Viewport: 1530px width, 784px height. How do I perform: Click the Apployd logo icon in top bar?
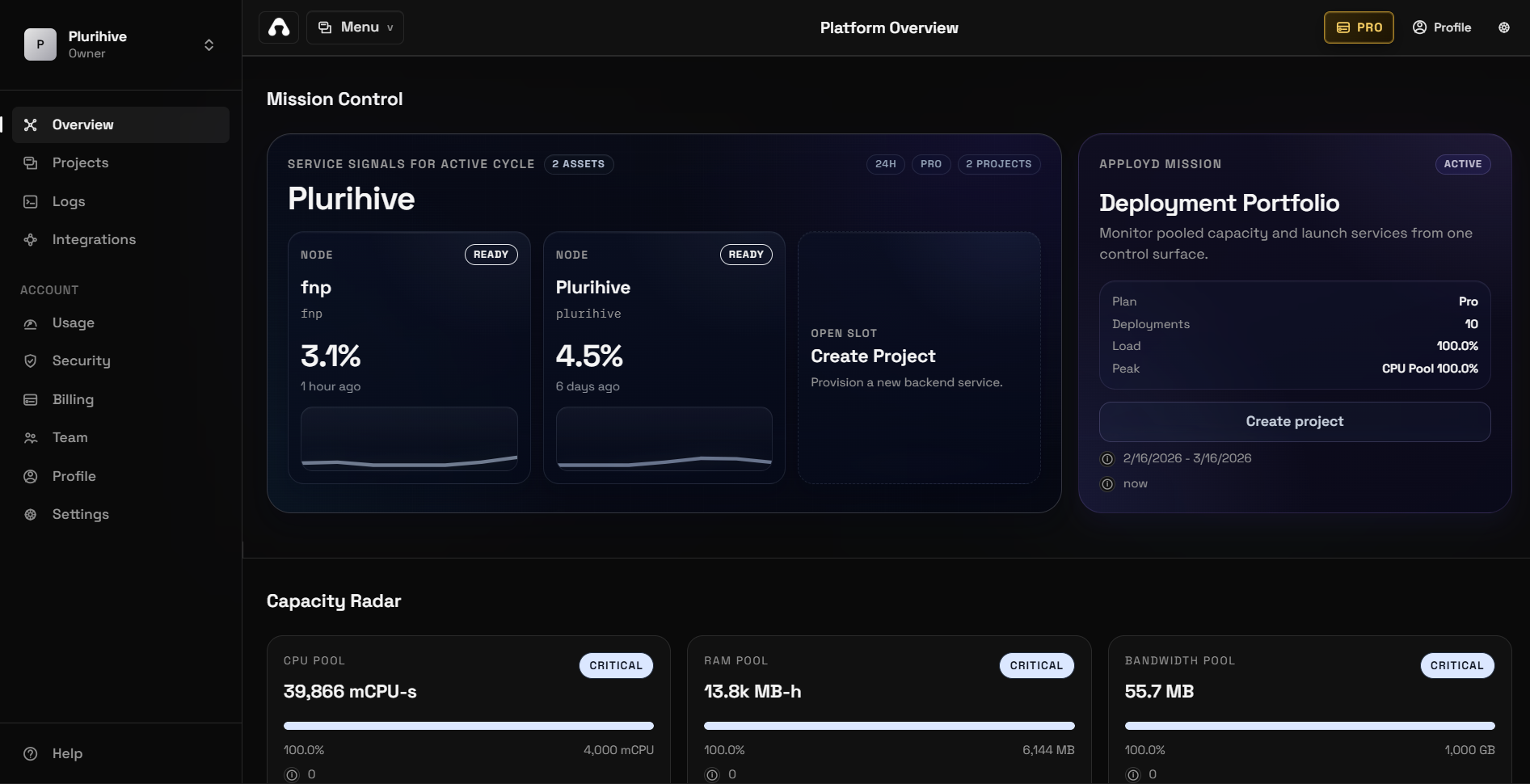tap(279, 27)
